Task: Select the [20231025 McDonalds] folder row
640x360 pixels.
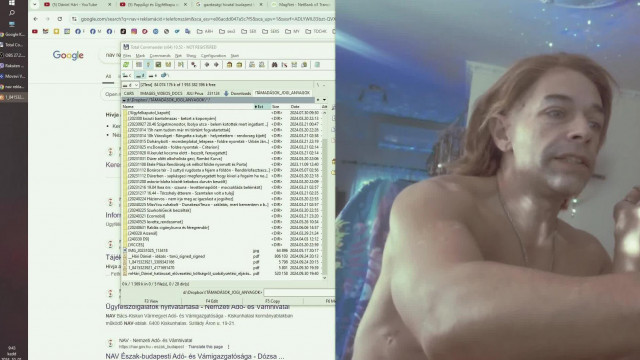Action: click(x=222, y=147)
